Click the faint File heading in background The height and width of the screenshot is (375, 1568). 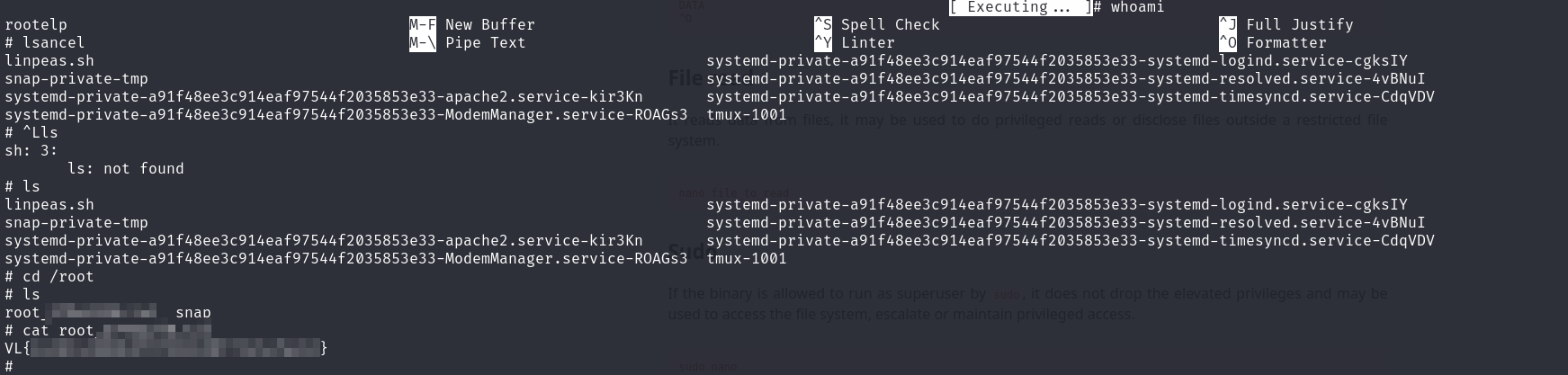pos(684,78)
